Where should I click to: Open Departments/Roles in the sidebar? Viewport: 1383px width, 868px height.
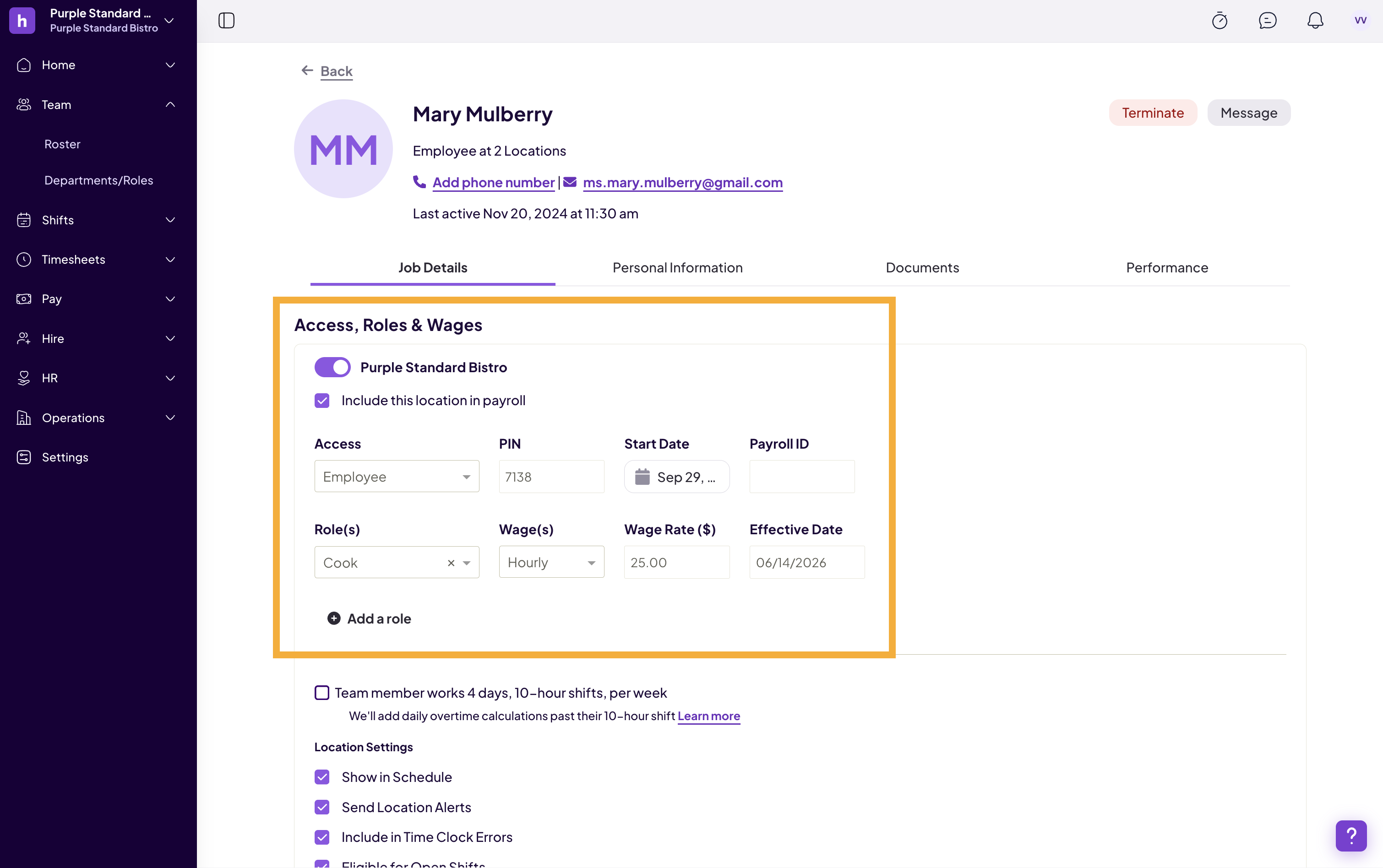coord(99,180)
